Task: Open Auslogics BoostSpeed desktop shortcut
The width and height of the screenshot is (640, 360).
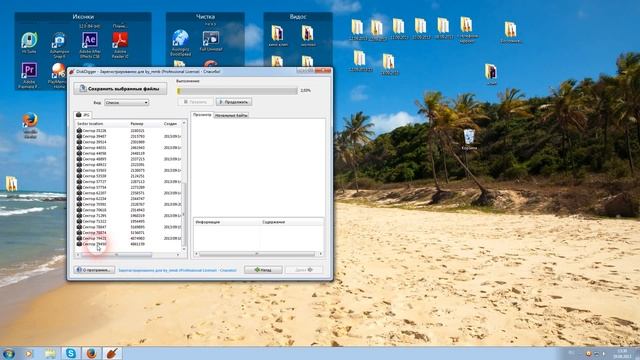Action: [180, 41]
